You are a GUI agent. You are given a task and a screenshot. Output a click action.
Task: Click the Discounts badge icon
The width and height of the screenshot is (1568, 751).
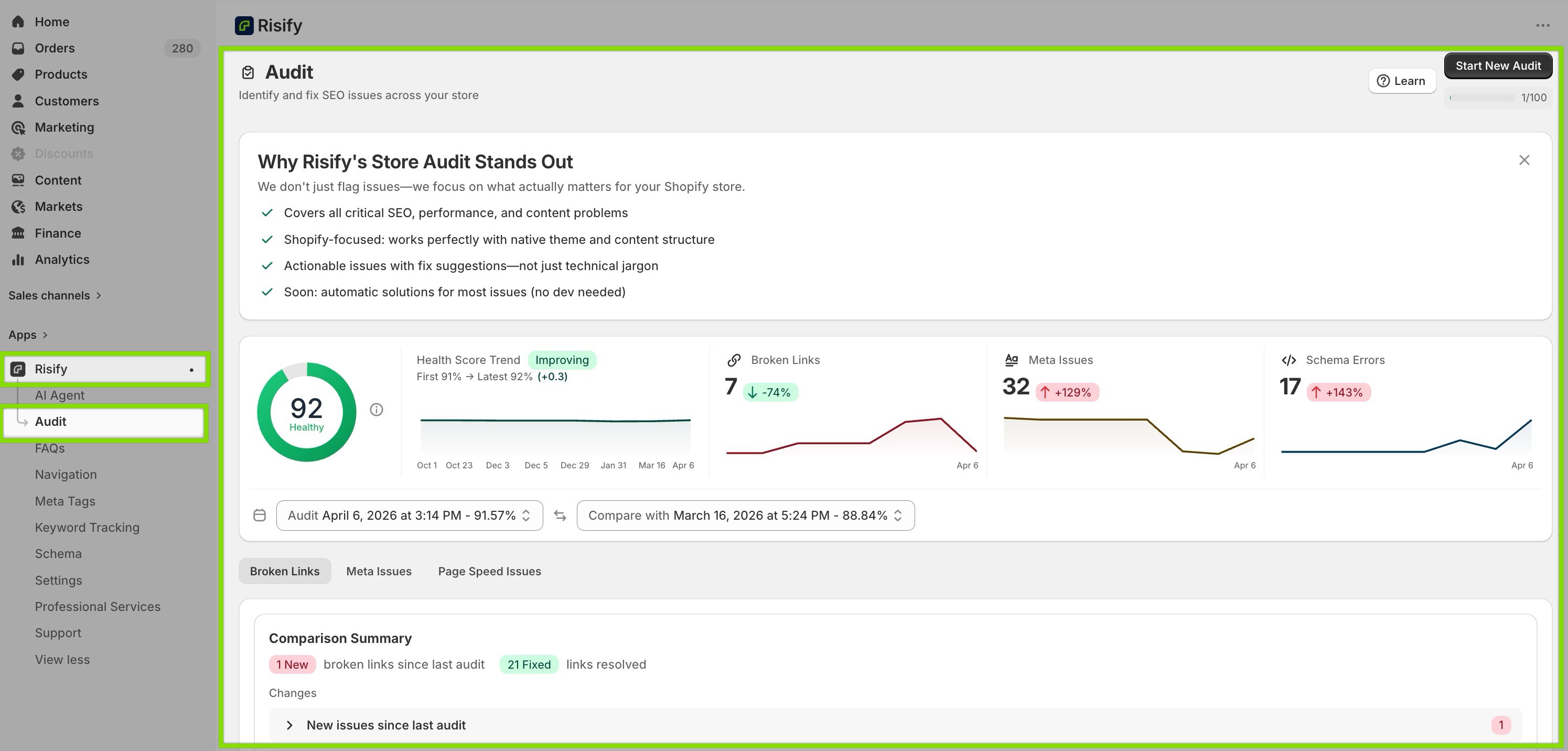point(18,153)
